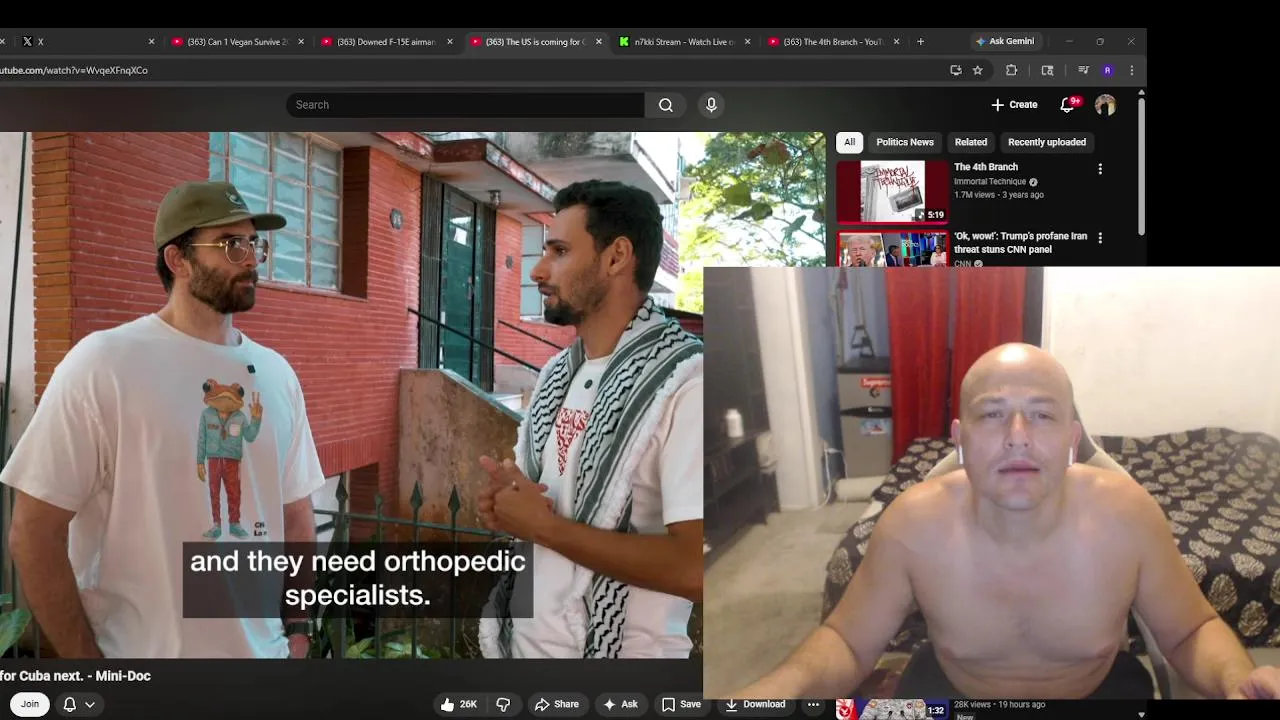Open options for Trump's profane Iran threat video
The image size is (1280, 720).
(x=1100, y=238)
